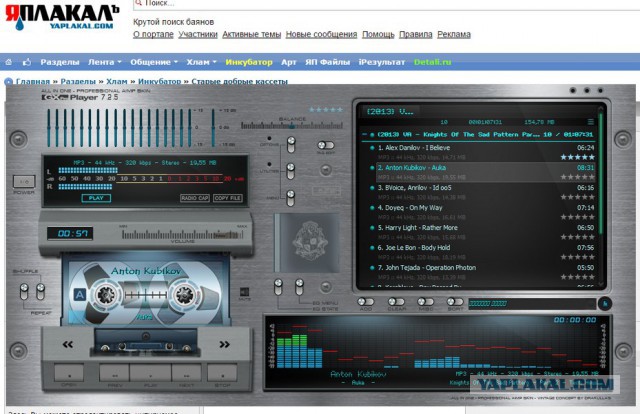The image size is (640, 414).
Task: Flip the ADD playlist switch
Action: 365,302
